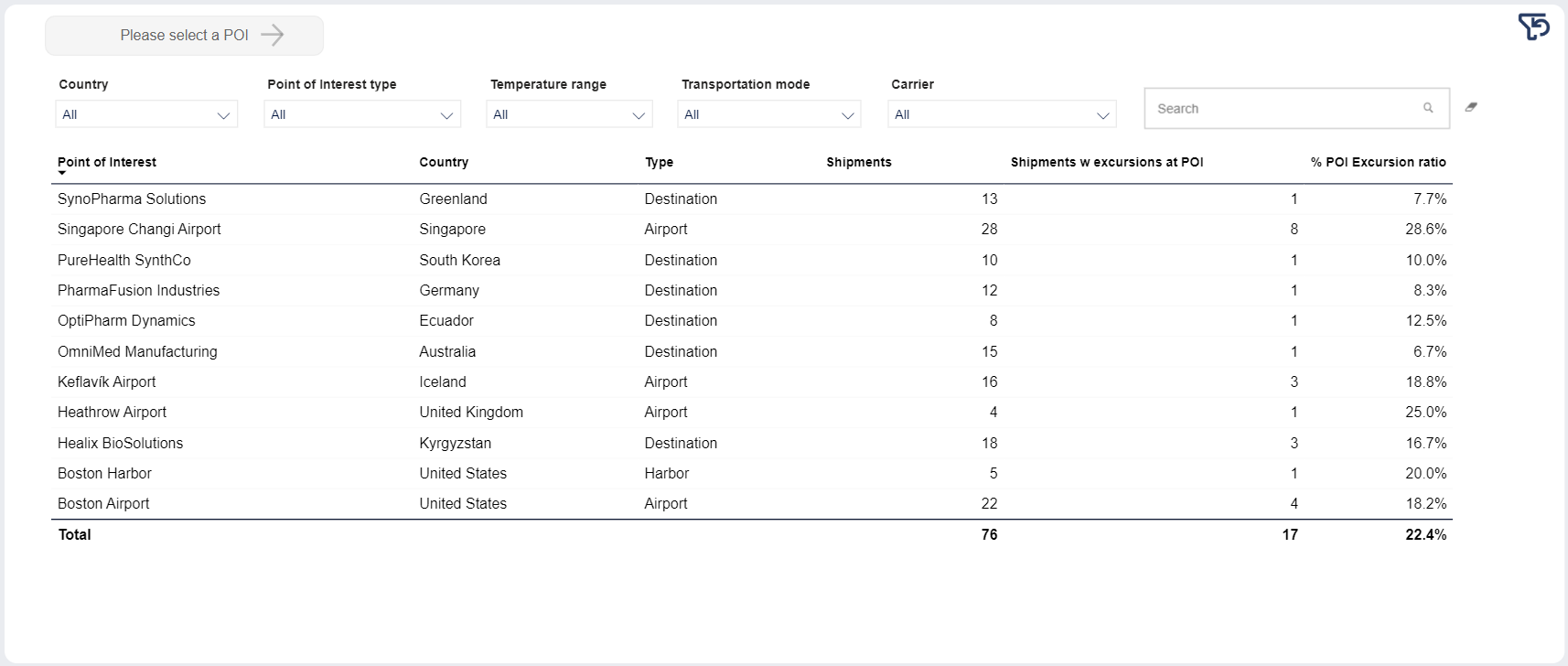Click the 18.8% ratio for Keflavík
This screenshot has height=666, width=1568.
[x=1426, y=381]
